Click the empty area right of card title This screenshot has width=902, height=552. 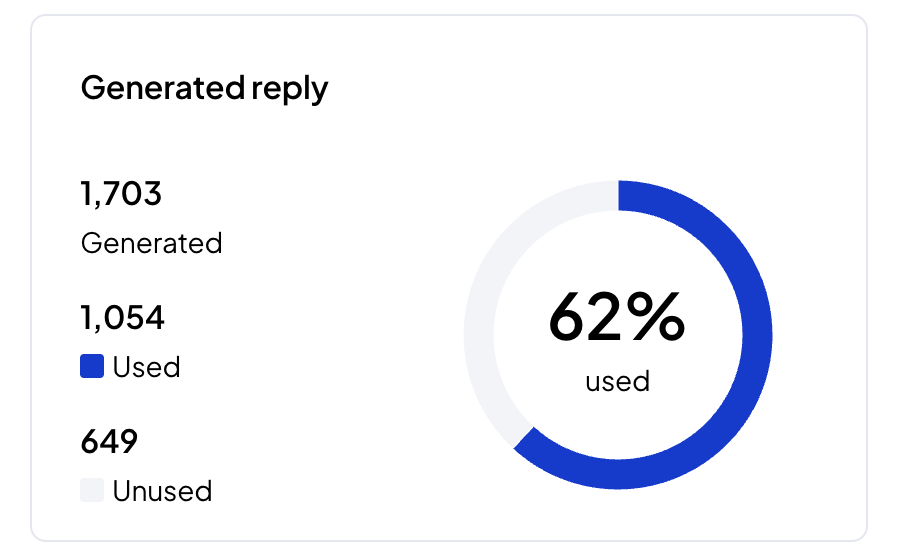593,89
